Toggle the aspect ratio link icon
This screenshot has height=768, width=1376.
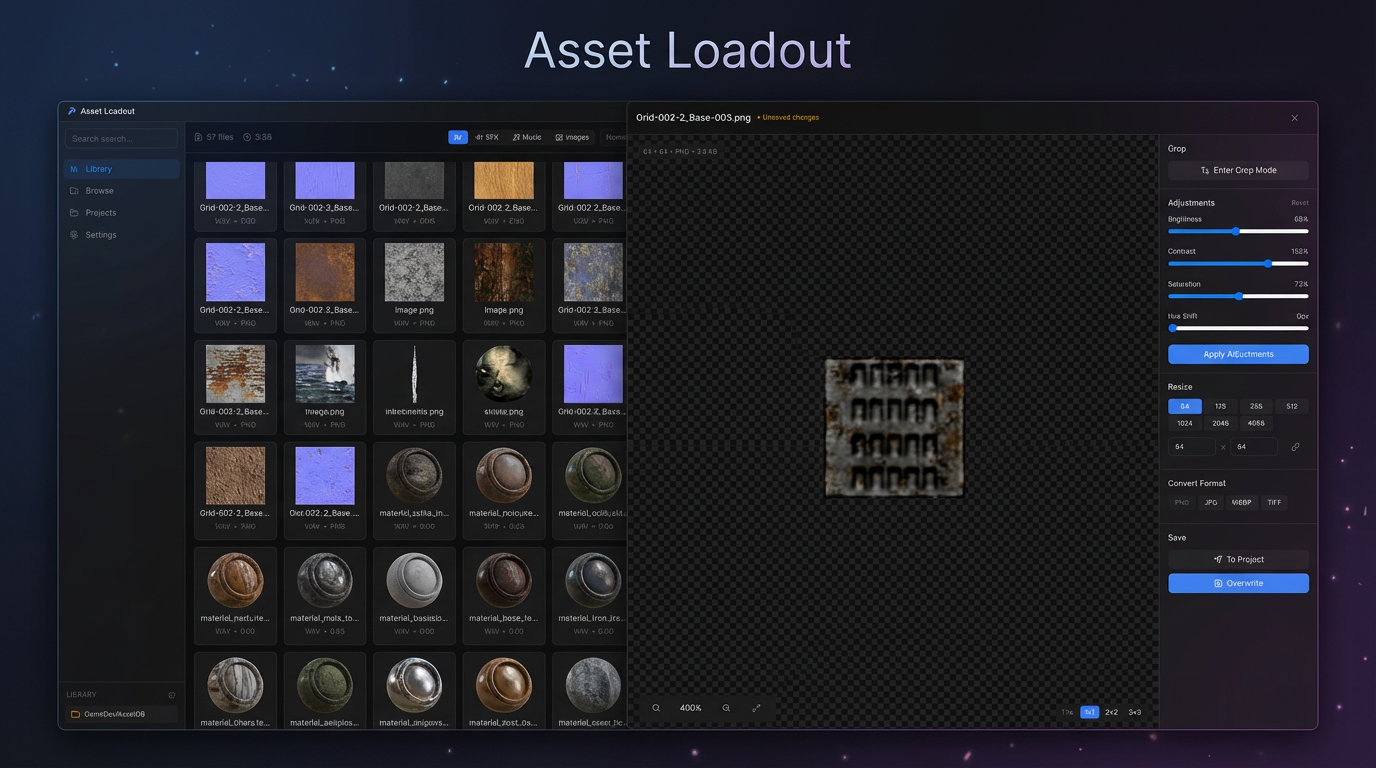(x=1295, y=447)
